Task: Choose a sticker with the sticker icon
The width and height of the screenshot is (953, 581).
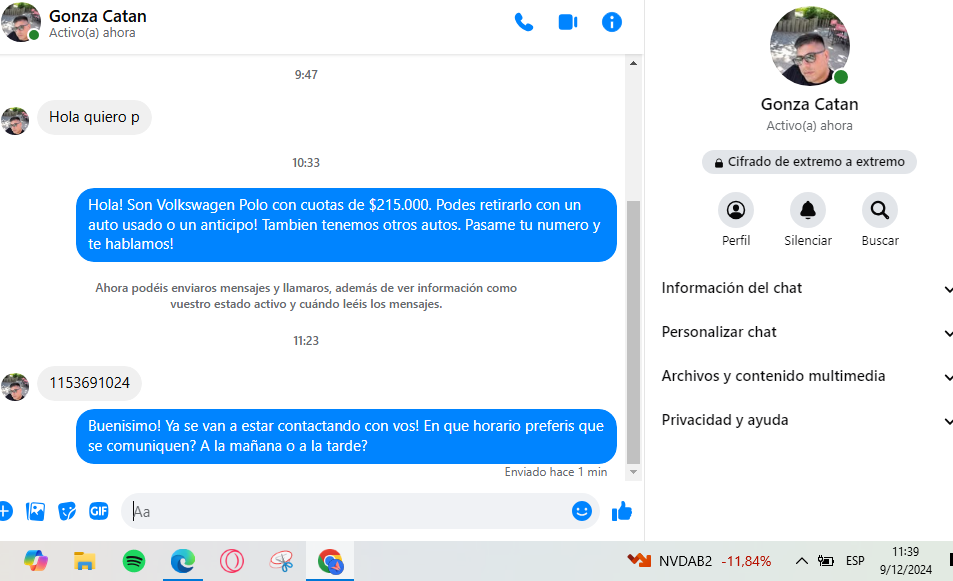Action: click(x=67, y=512)
